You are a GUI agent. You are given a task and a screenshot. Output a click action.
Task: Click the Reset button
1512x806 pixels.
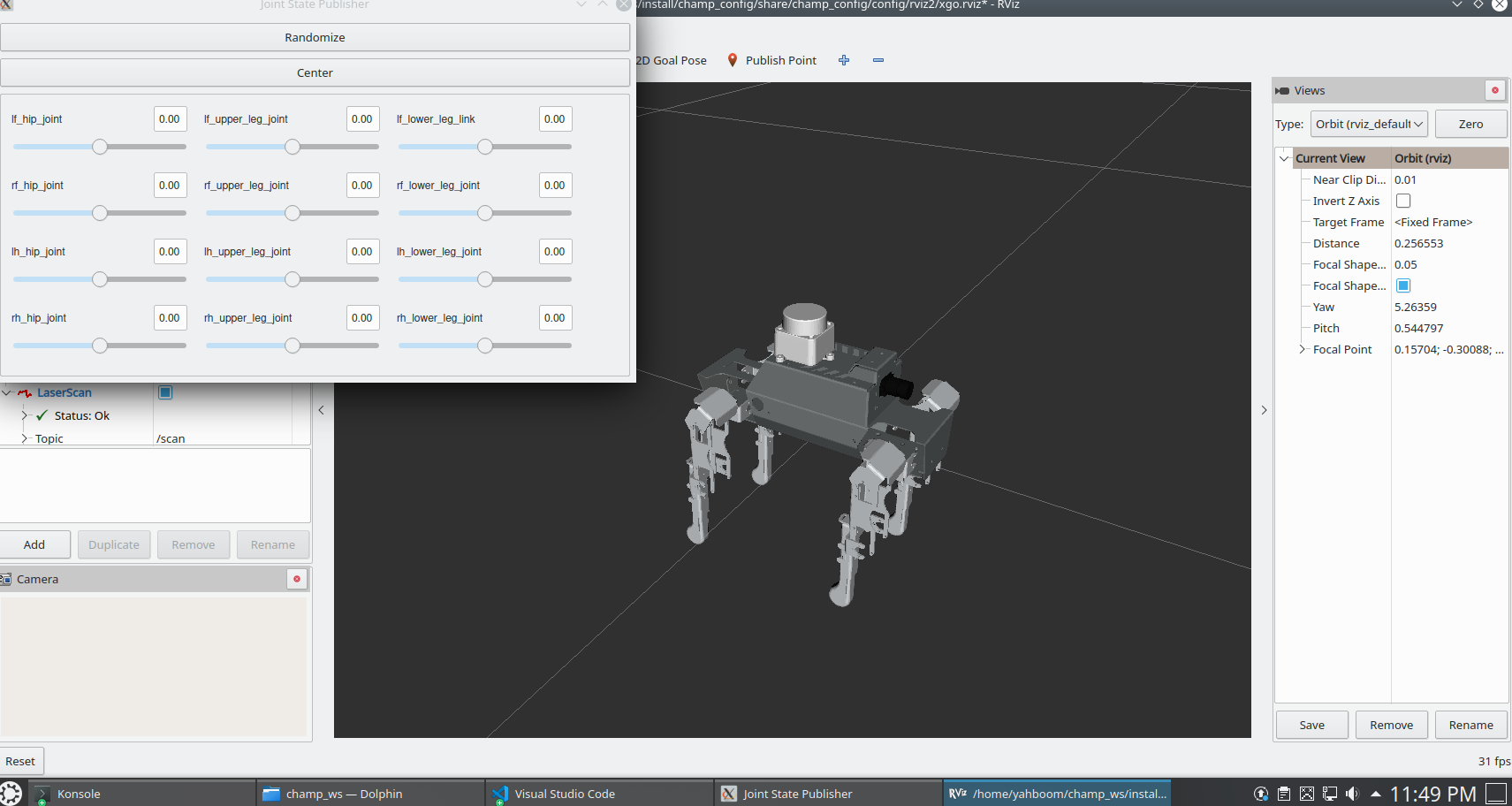tap(20, 761)
